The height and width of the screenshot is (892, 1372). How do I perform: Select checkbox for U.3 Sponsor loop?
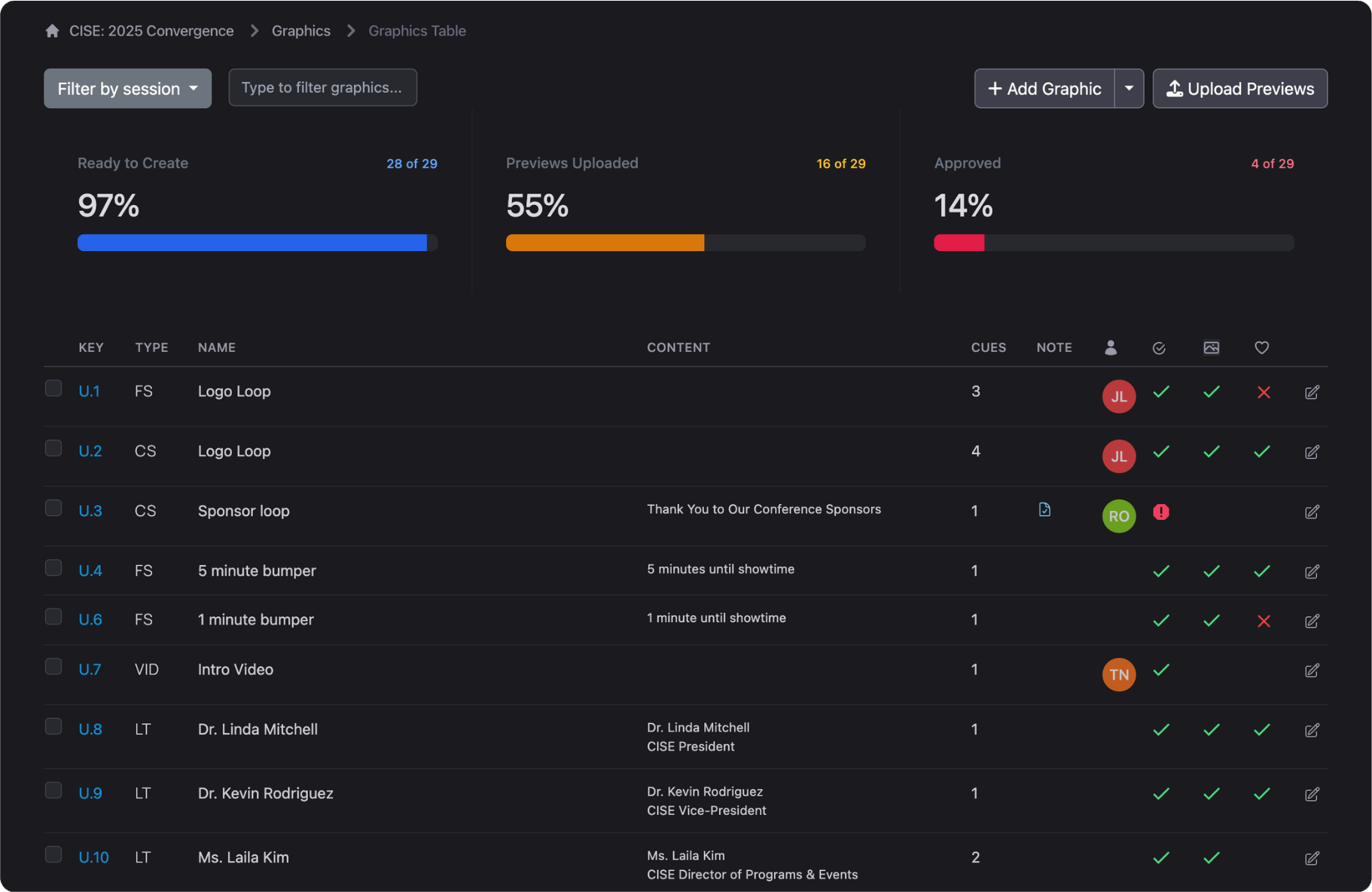[x=53, y=508]
